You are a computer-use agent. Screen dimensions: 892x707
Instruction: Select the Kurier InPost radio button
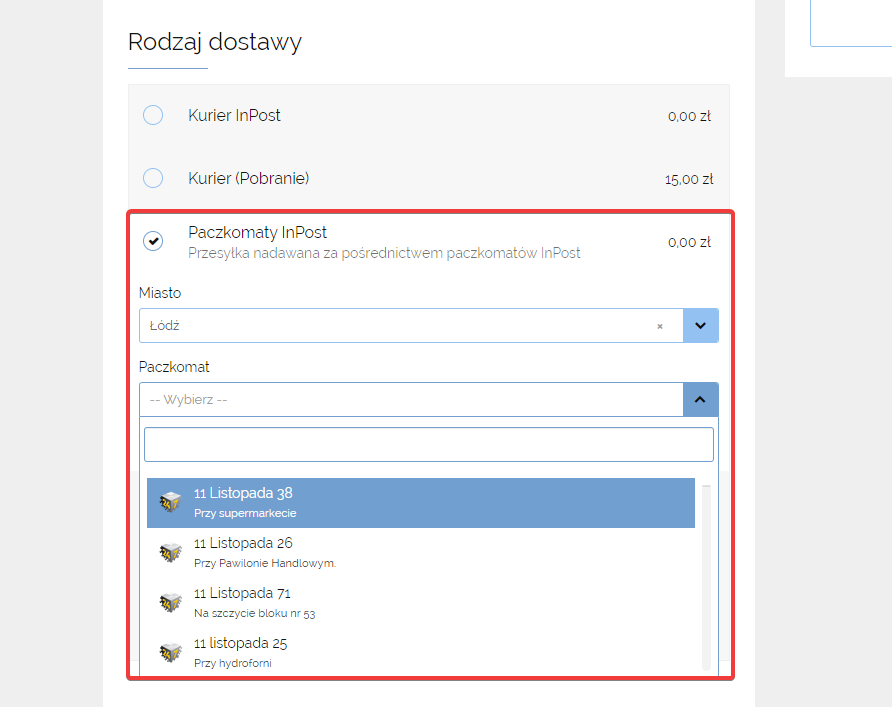pos(153,115)
